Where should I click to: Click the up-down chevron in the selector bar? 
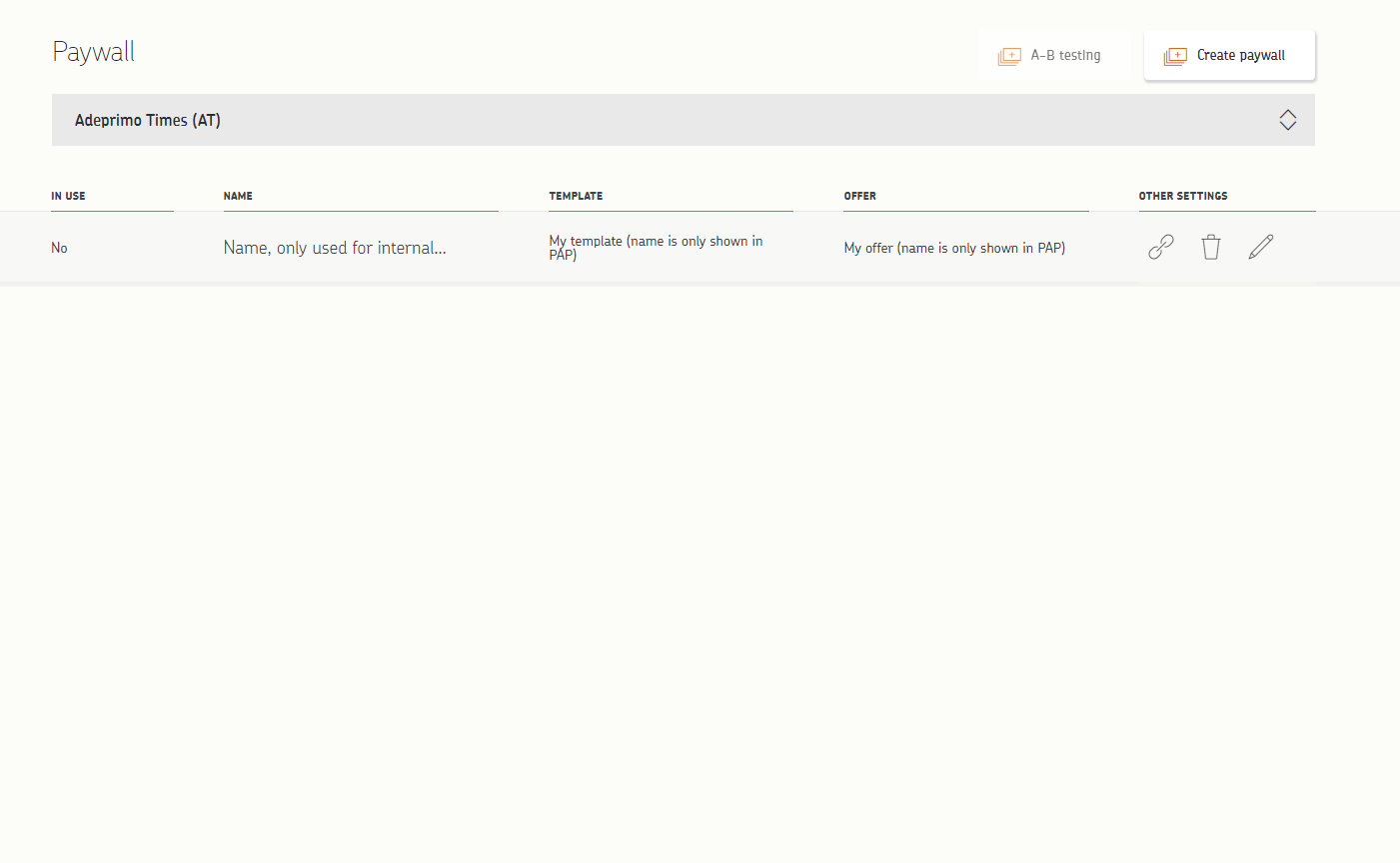(x=1288, y=120)
